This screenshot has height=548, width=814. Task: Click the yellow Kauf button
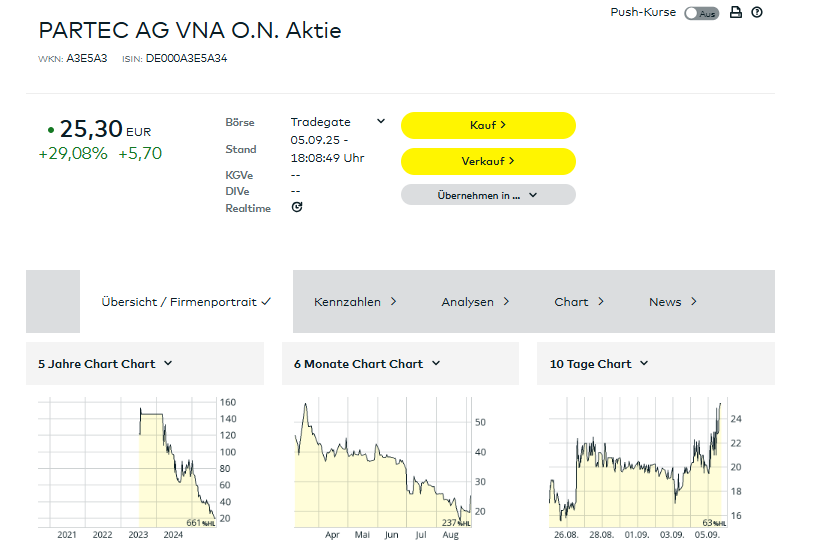(488, 125)
